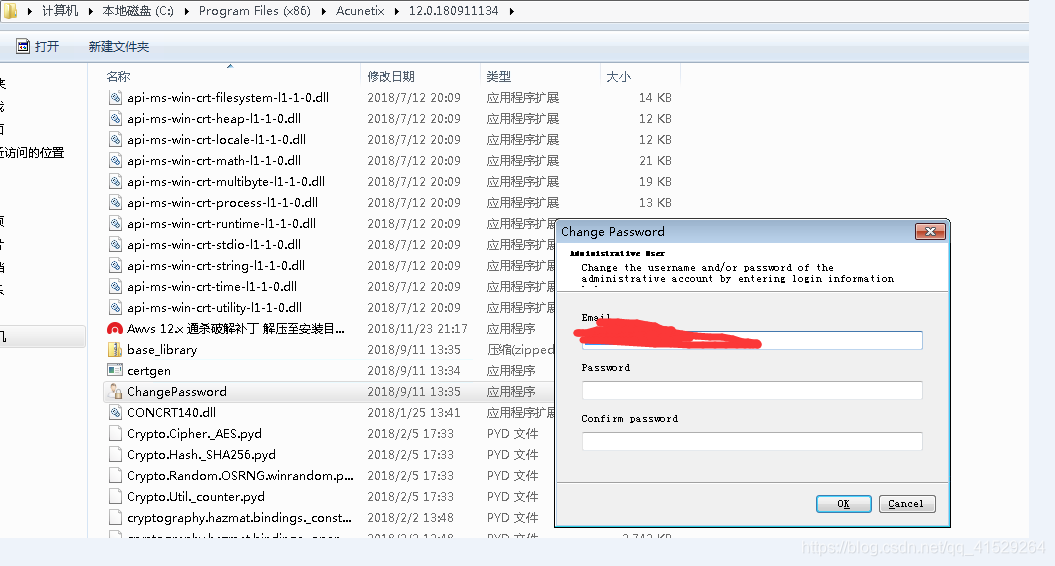This screenshot has height=566, width=1055.
Task: Click OK in the Change Password dialog
Action: point(844,503)
